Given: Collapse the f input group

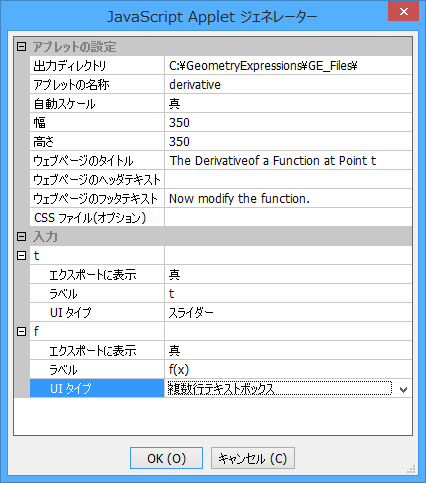Looking at the screenshot, I should click(21, 332).
